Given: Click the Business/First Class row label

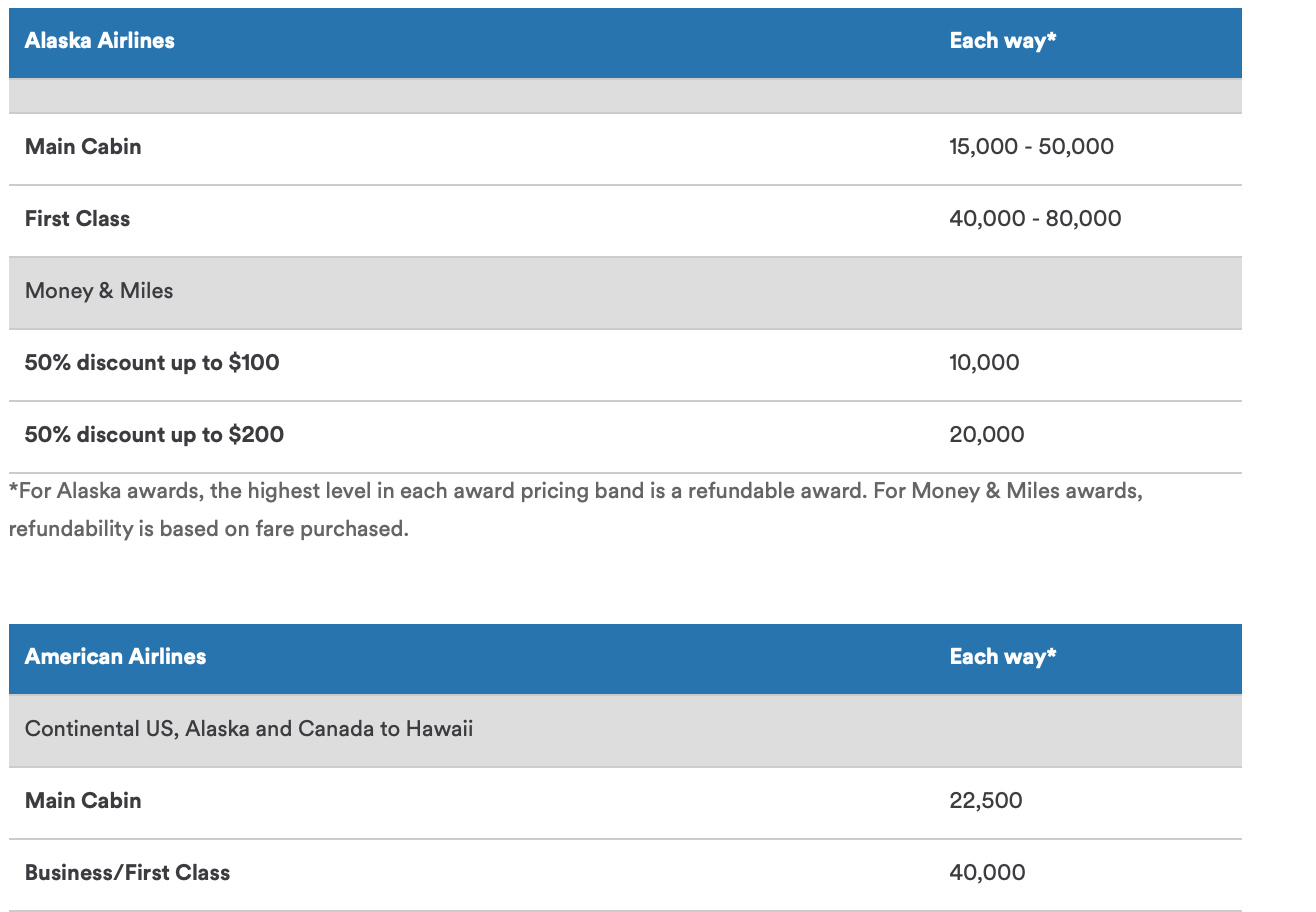Looking at the screenshot, I should pyautogui.click(x=127, y=873).
